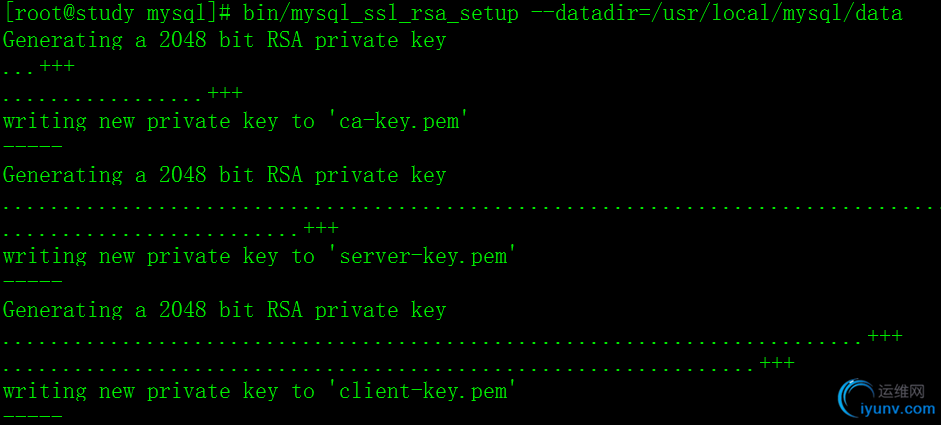Click the dashed line below ca-key.pem
The width and height of the screenshot is (941, 425).
click(33, 146)
